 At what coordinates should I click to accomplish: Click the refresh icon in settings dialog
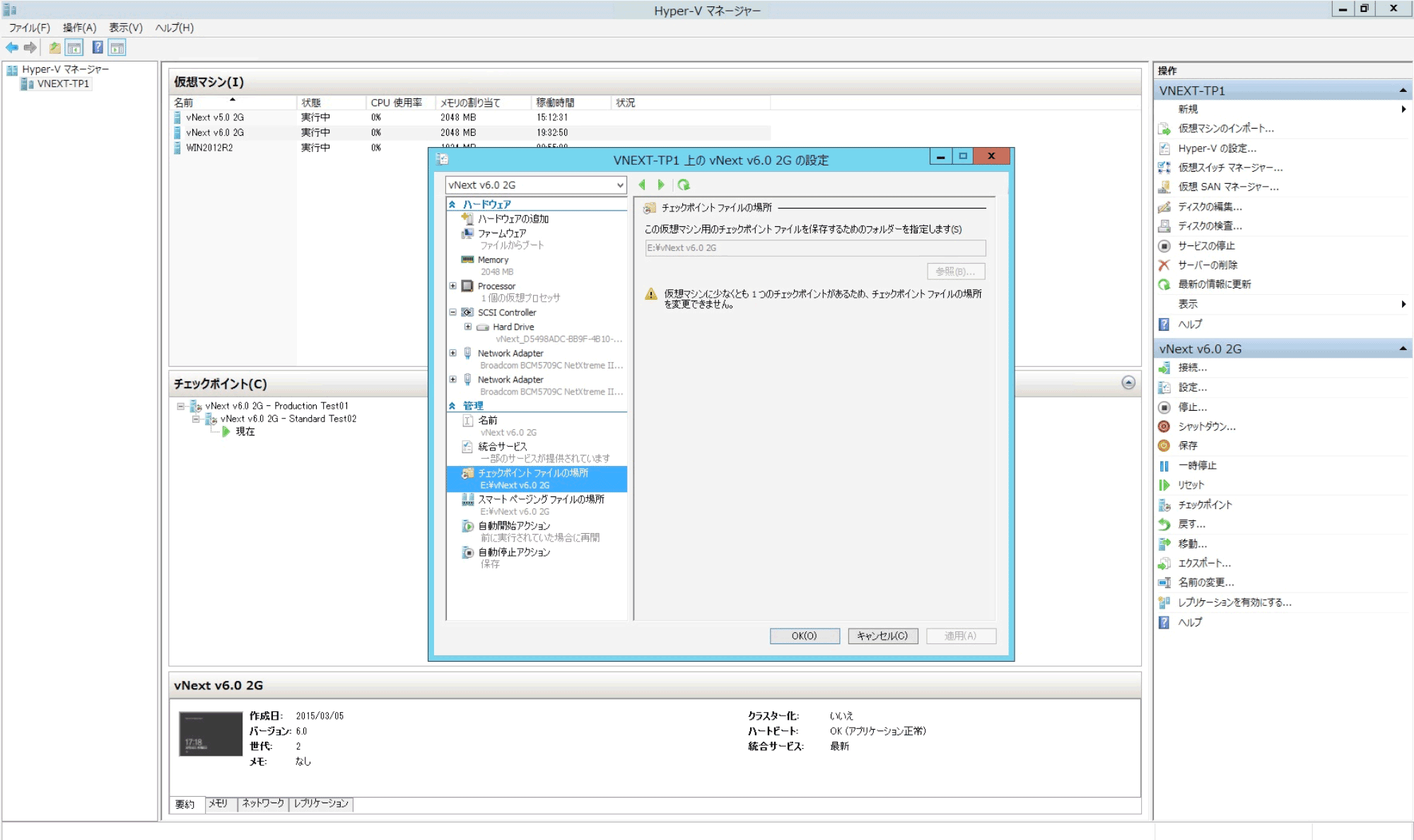click(x=684, y=185)
